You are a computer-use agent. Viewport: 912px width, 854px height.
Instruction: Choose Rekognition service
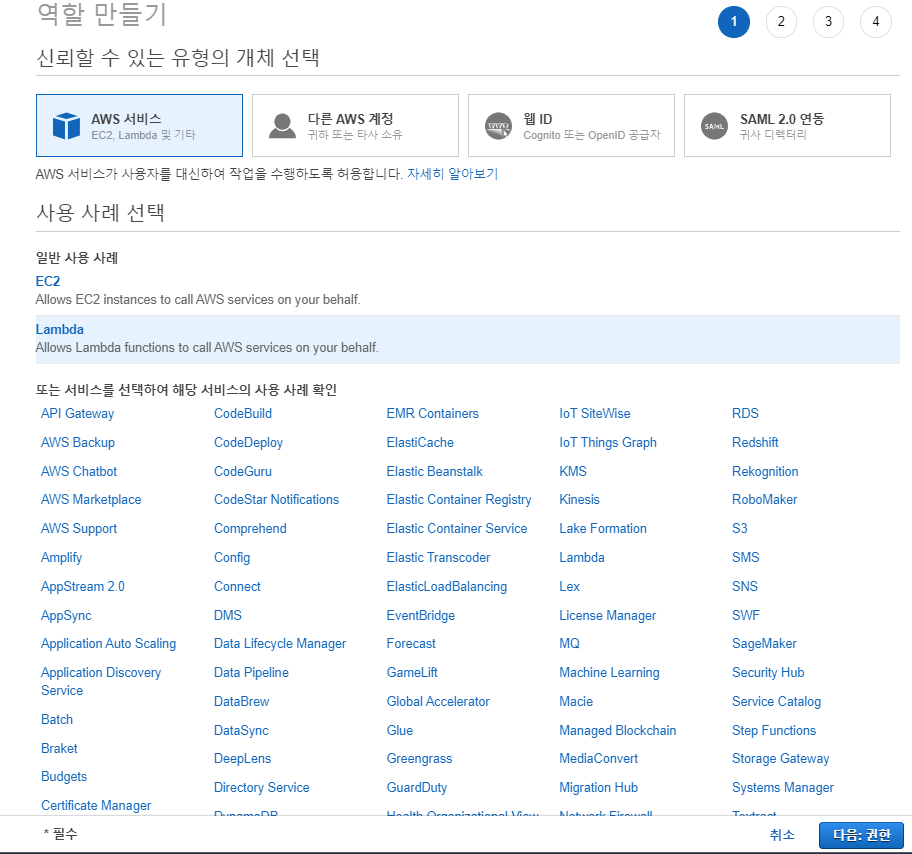[765, 472]
